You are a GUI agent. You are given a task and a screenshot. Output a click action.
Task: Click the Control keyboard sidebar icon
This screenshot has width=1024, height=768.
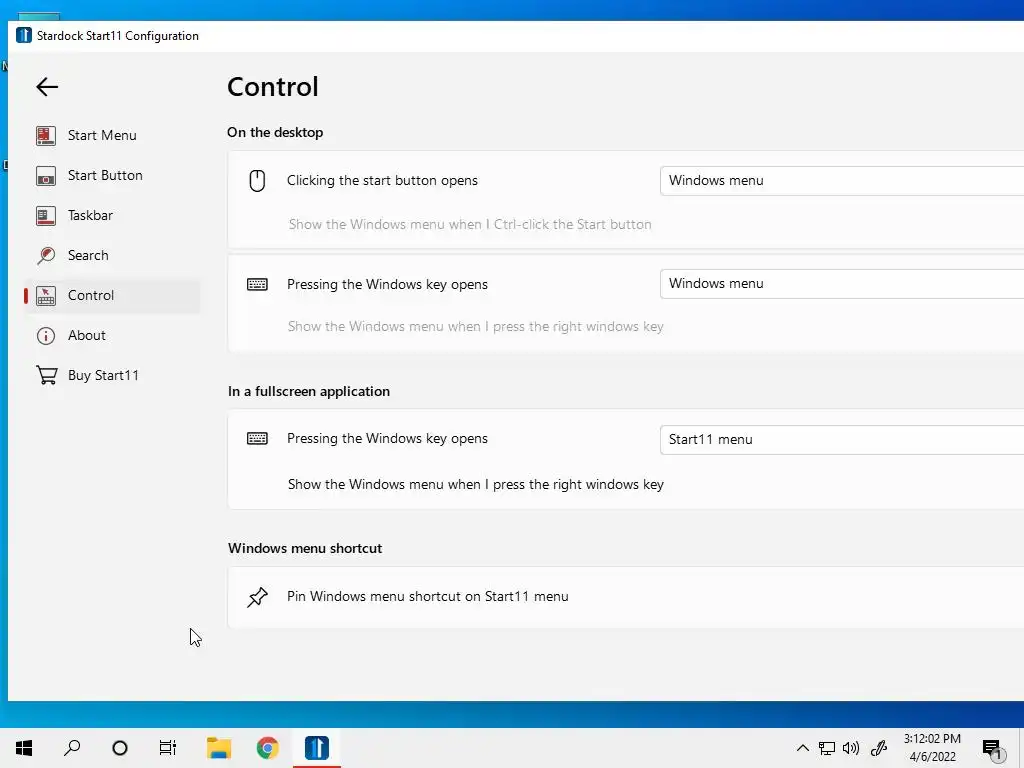click(x=46, y=295)
